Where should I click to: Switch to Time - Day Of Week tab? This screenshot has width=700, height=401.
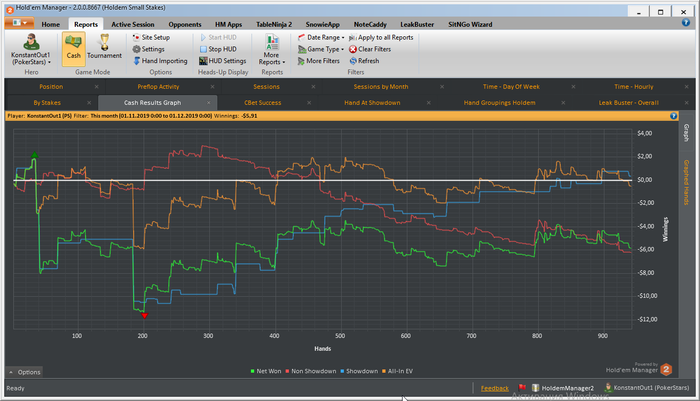click(x=511, y=87)
